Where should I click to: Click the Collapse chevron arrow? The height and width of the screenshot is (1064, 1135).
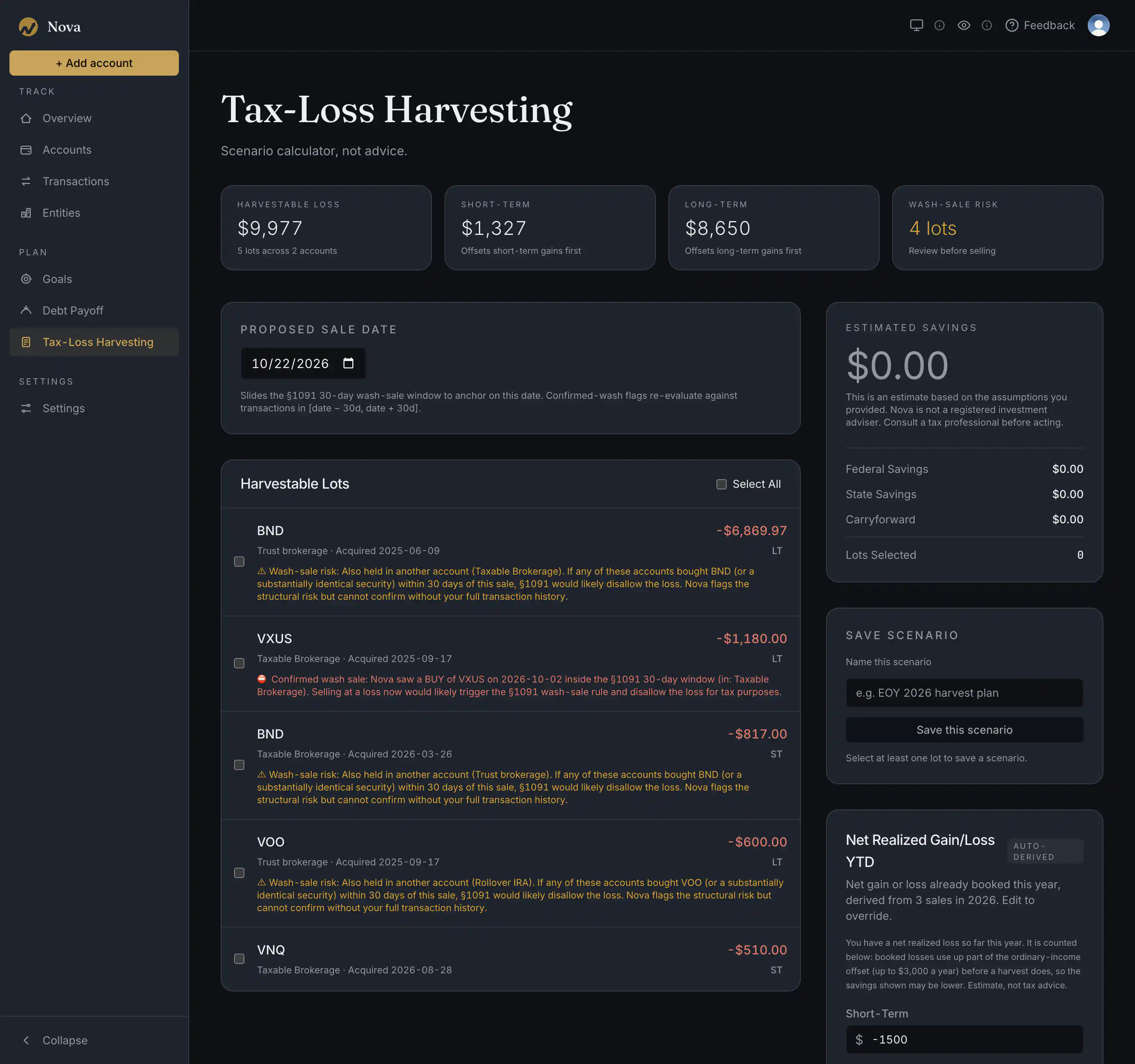point(26,1040)
